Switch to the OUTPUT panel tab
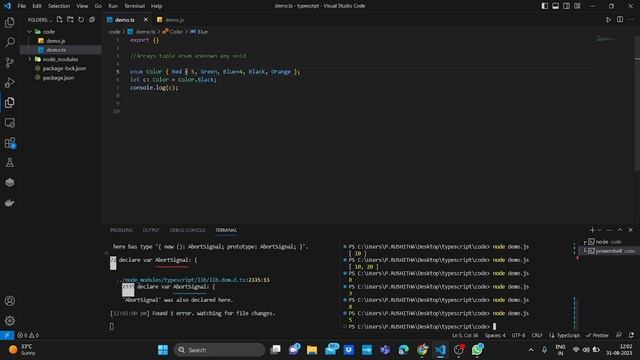Viewport: 640px width, 360px height. point(151,230)
